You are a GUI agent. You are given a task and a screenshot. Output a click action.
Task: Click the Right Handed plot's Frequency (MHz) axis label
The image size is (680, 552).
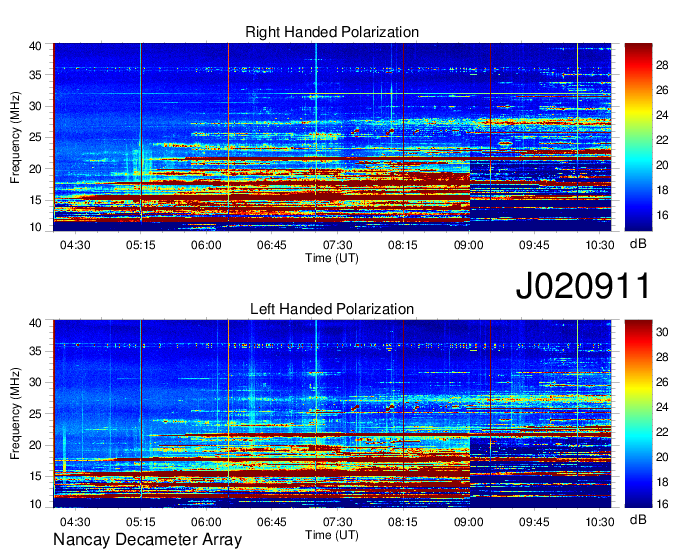click(x=15, y=137)
